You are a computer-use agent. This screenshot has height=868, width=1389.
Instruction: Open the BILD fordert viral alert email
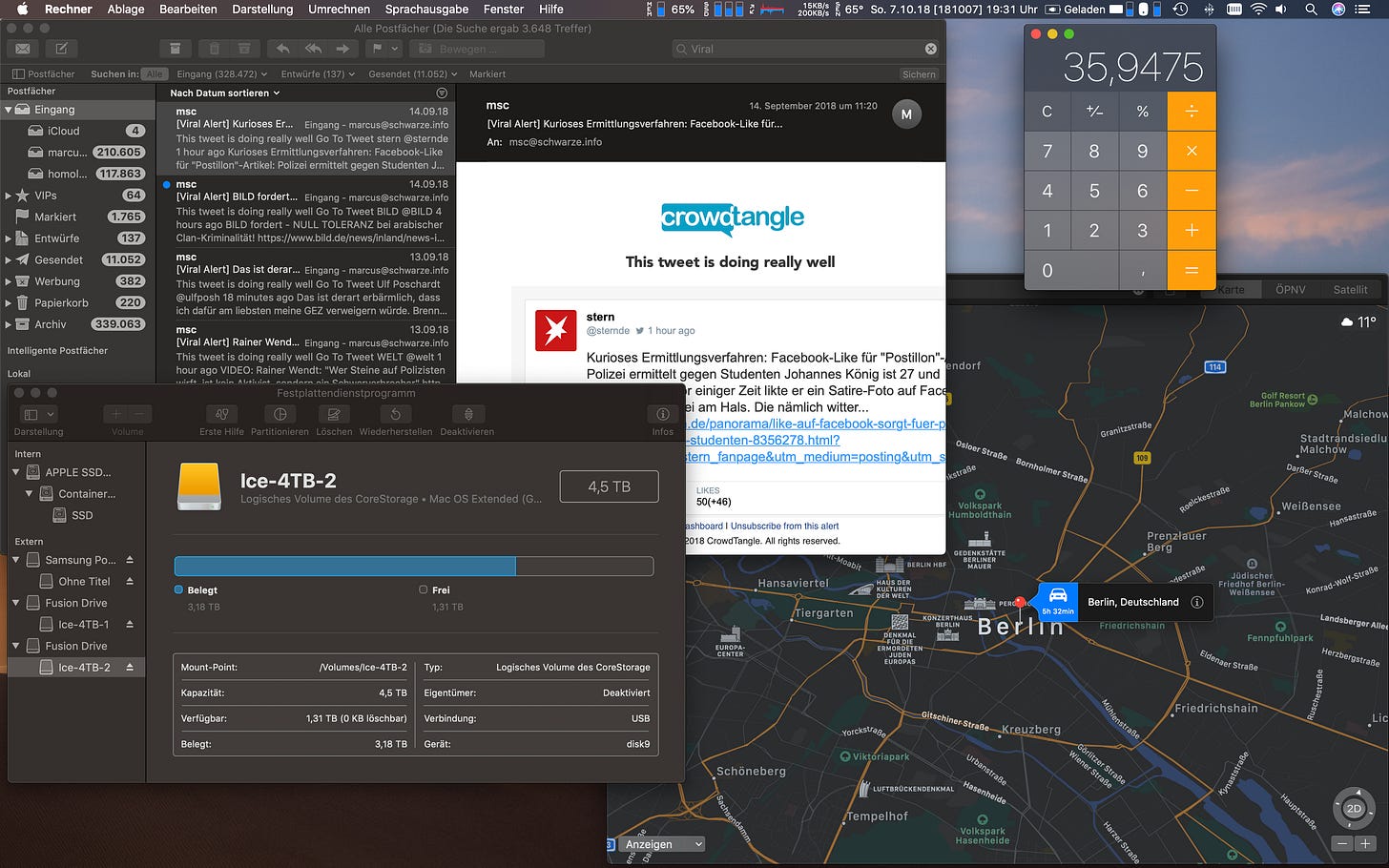tap(305, 211)
